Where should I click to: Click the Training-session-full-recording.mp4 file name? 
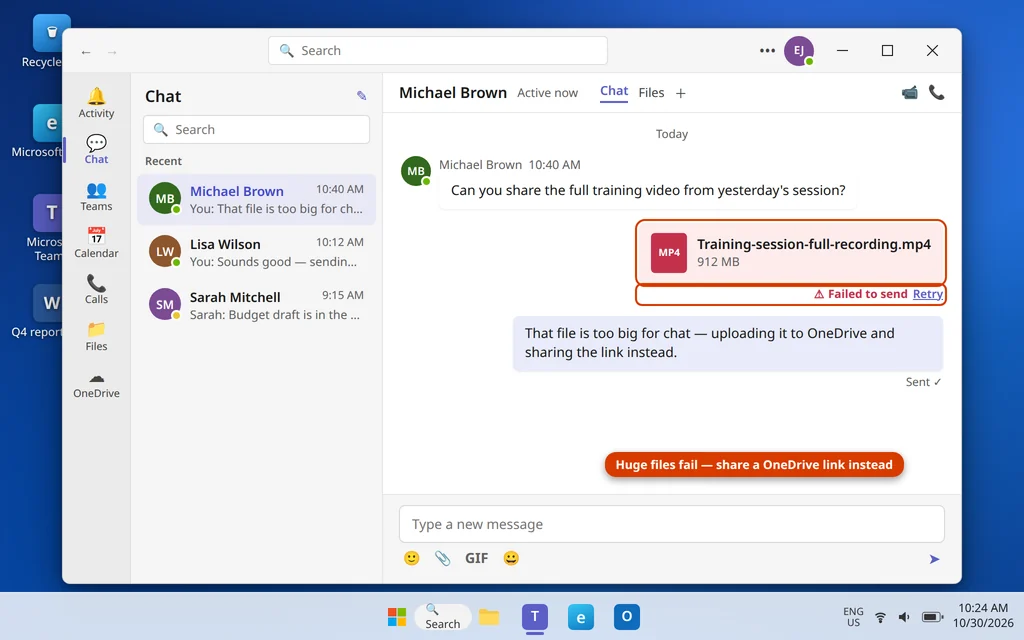click(x=814, y=244)
